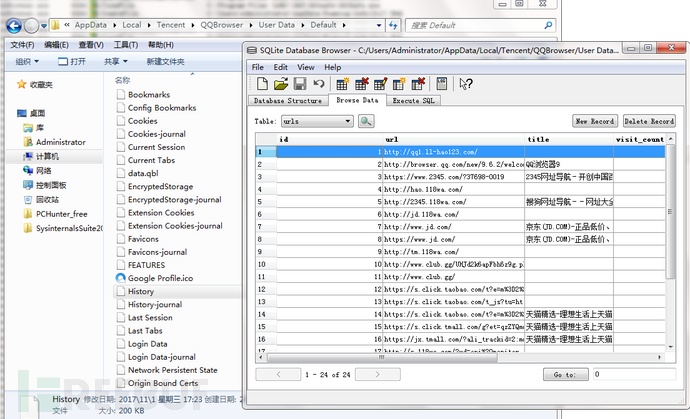Click the Modify Table toolbar icon
The image size is (690, 419).
pyautogui.click(x=380, y=84)
